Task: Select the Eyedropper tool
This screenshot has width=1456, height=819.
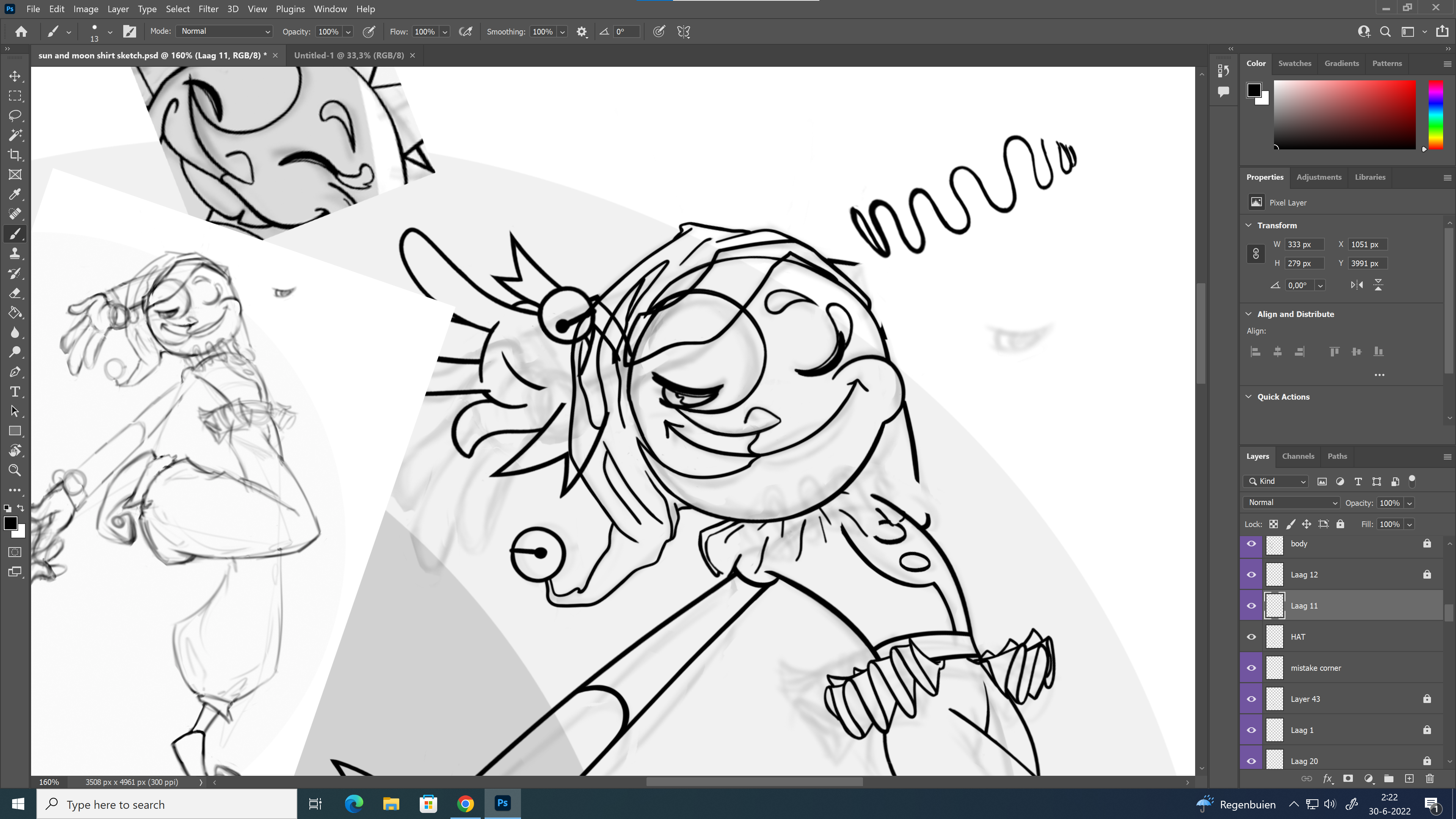Action: (x=15, y=195)
